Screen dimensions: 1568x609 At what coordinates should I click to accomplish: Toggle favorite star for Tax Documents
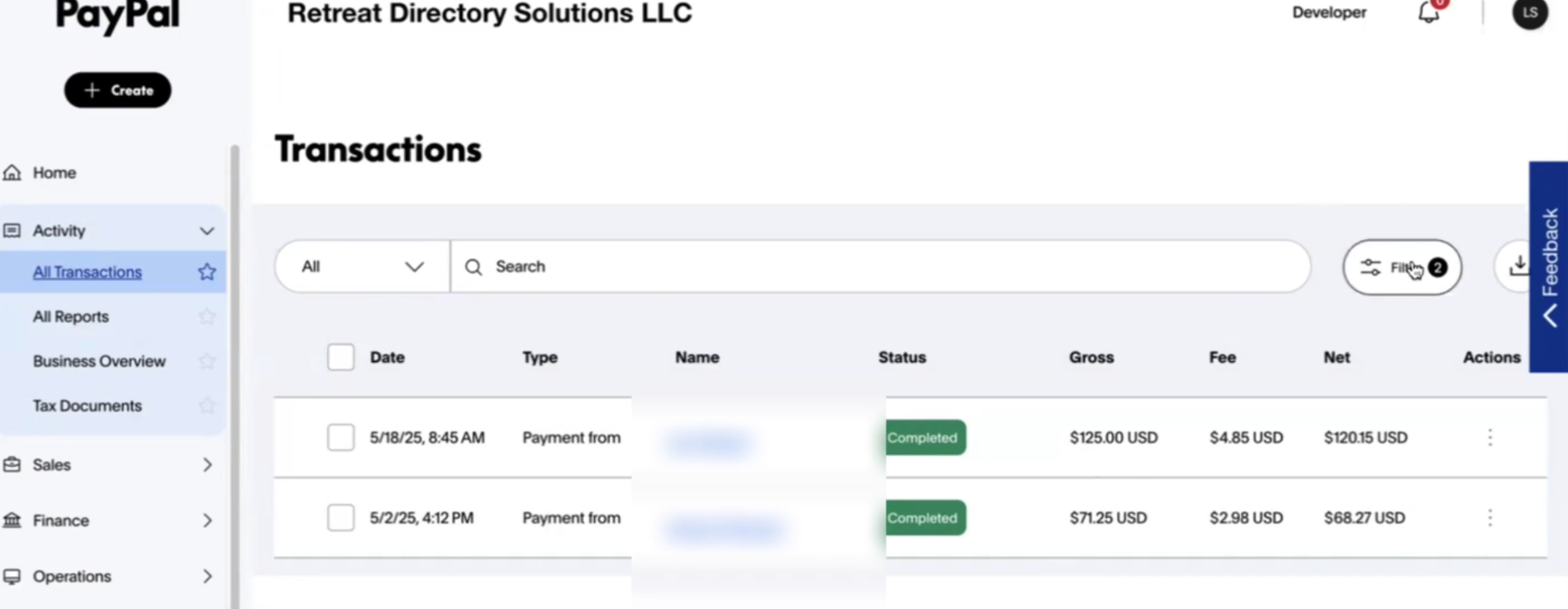pos(207,406)
